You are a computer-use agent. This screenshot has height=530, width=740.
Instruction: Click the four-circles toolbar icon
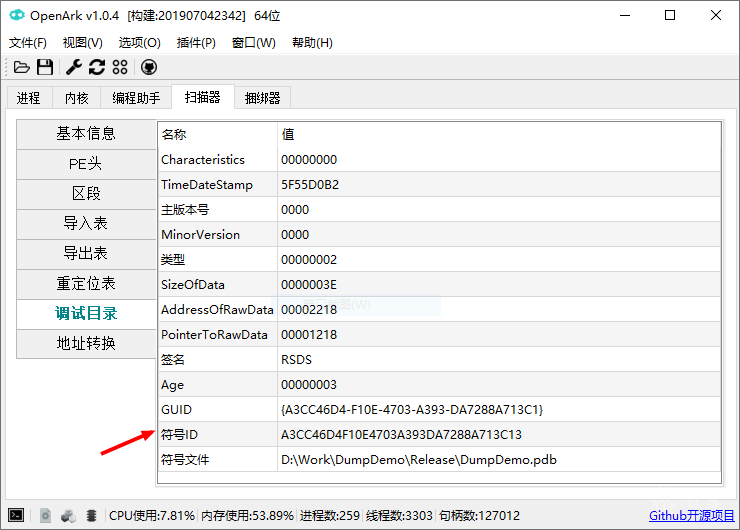[120, 67]
